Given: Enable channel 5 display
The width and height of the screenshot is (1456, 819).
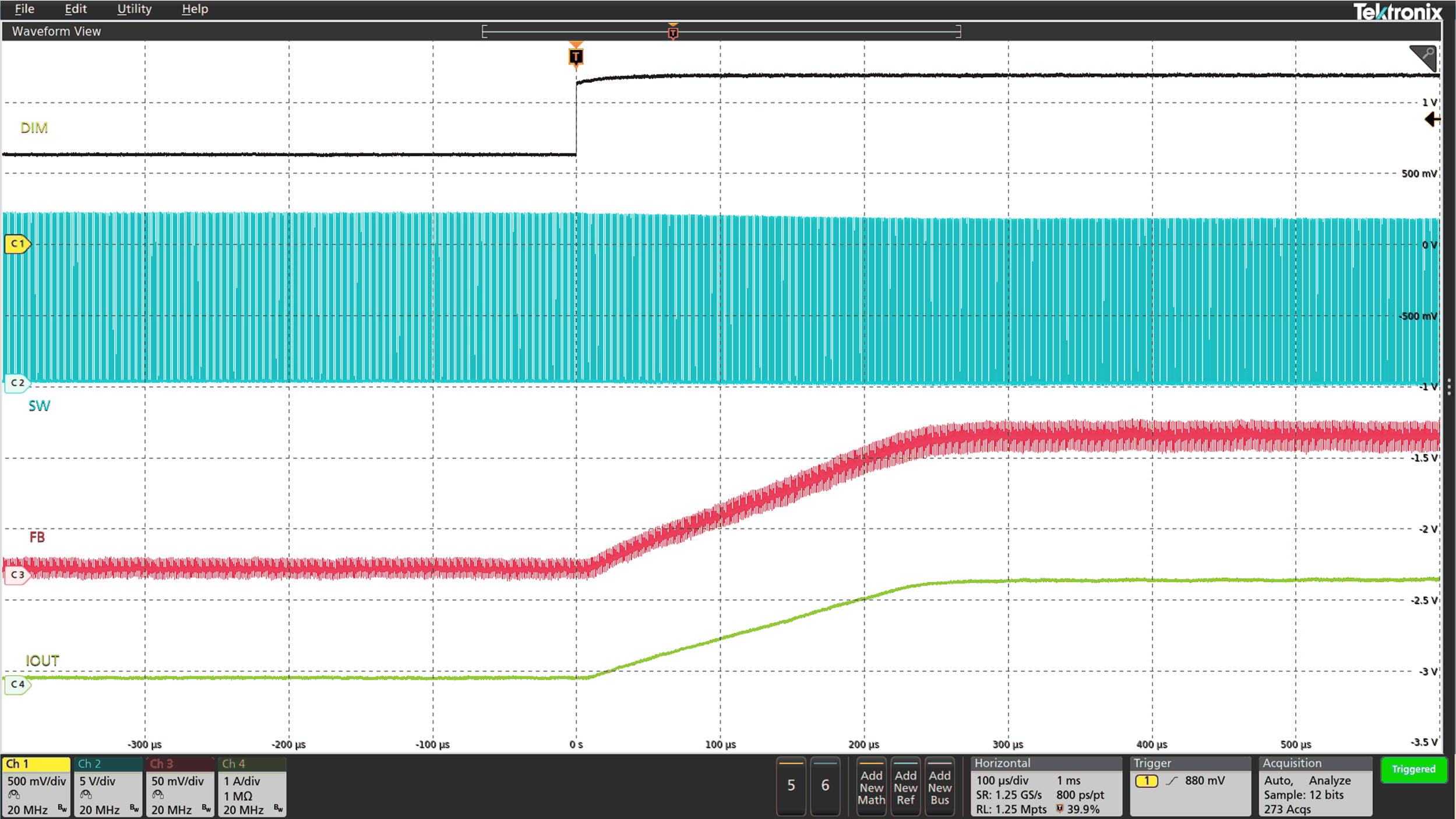Looking at the screenshot, I should coord(791,785).
